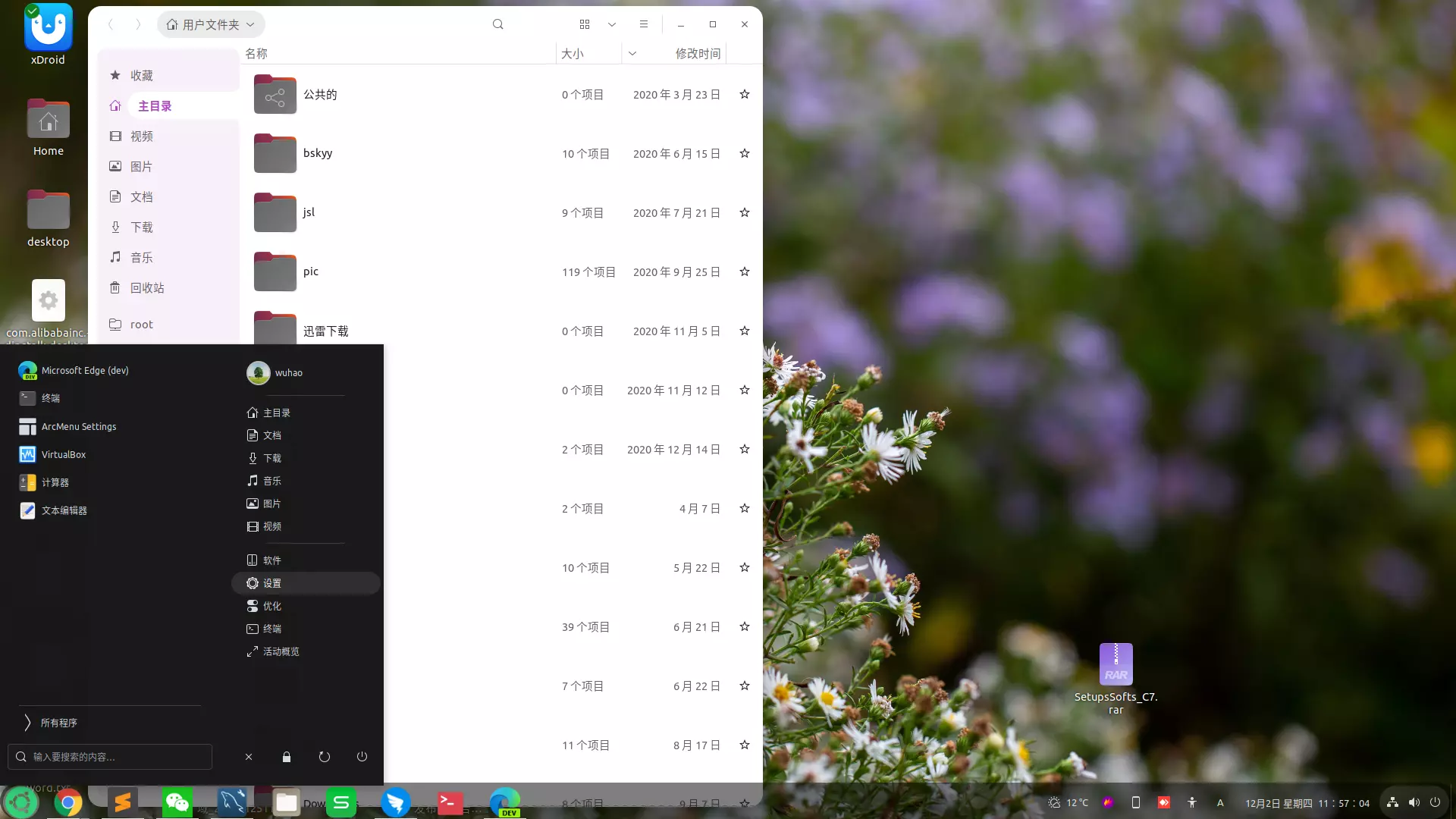Open Chrome from the taskbar
This screenshot has width=1456, height=819.
click(x=68, y=802)
